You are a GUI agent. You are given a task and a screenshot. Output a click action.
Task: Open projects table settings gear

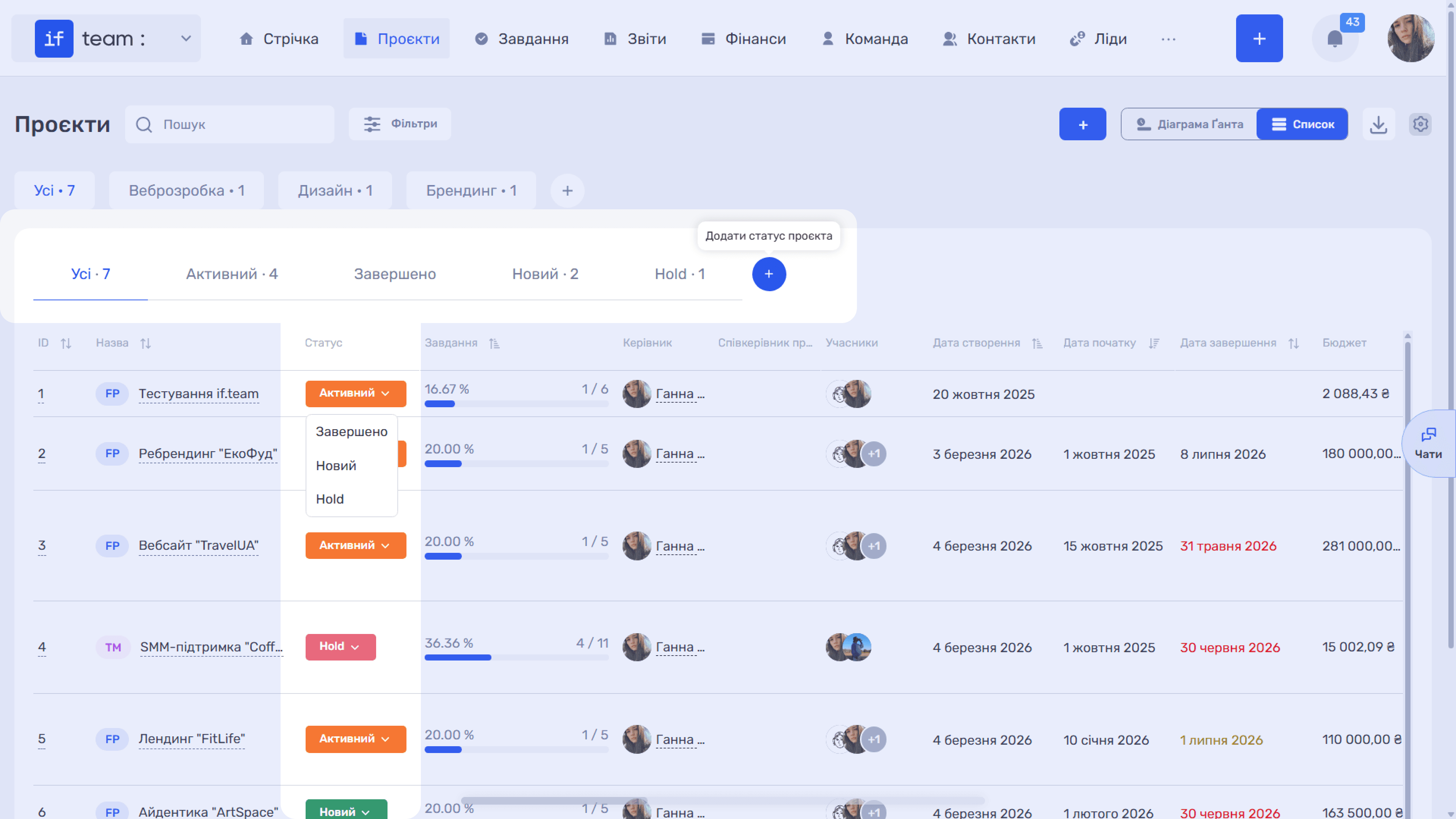coord(1420,124)
